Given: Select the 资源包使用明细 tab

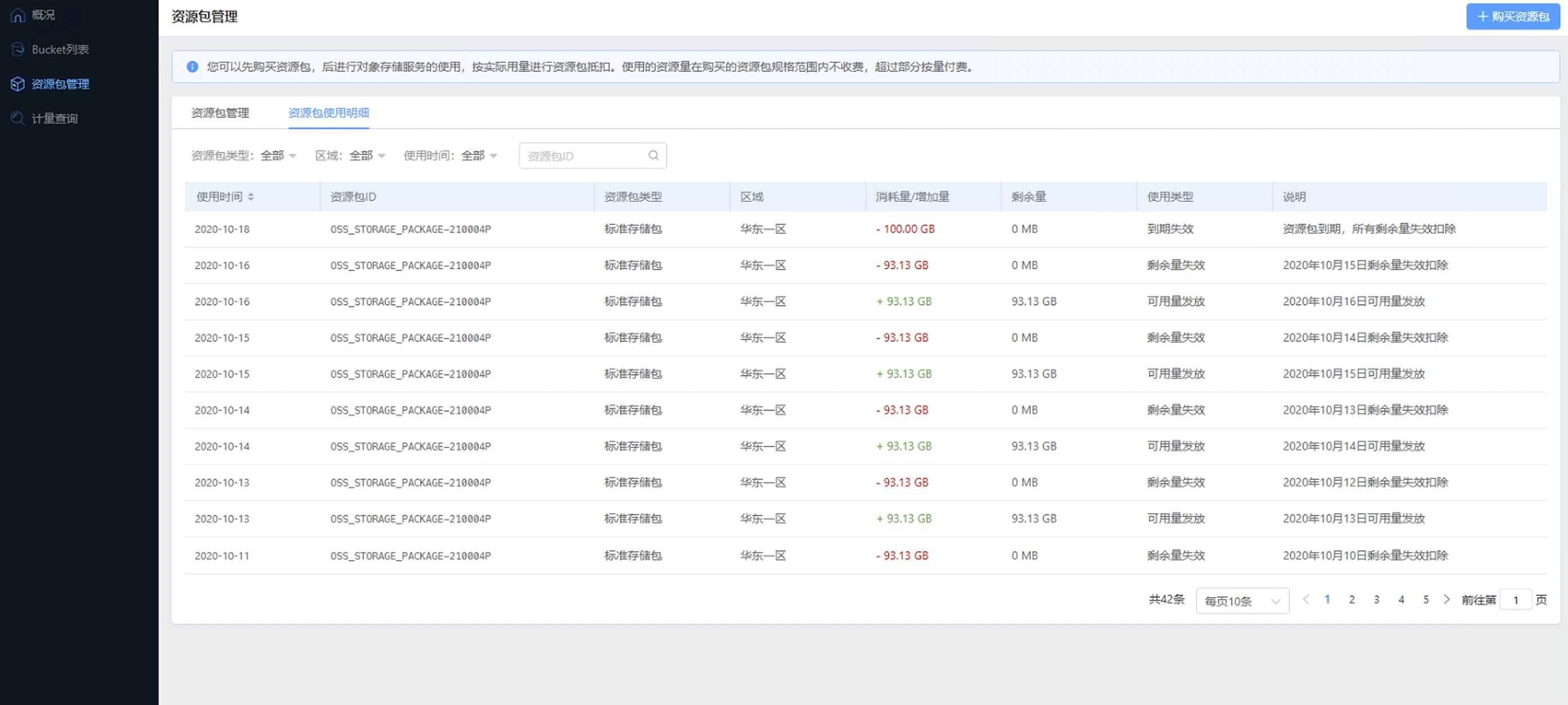Looking at the screenshot, I should (x=329, y=112).
